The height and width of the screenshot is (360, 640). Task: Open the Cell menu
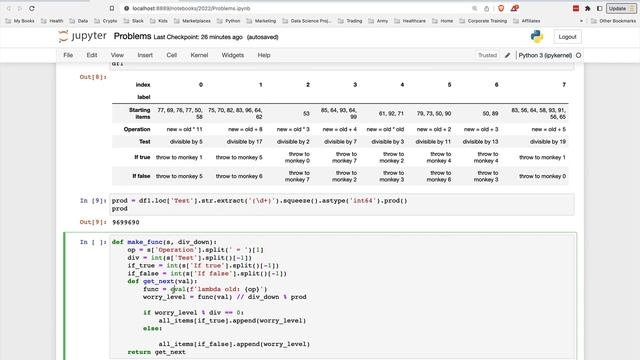pos(171,55)
